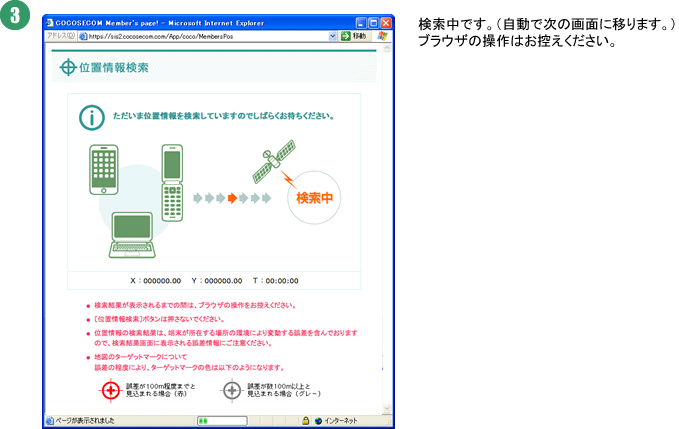
Task: Click the orange progress arrow
Action: pyautogui.click(x=233, y=198)
